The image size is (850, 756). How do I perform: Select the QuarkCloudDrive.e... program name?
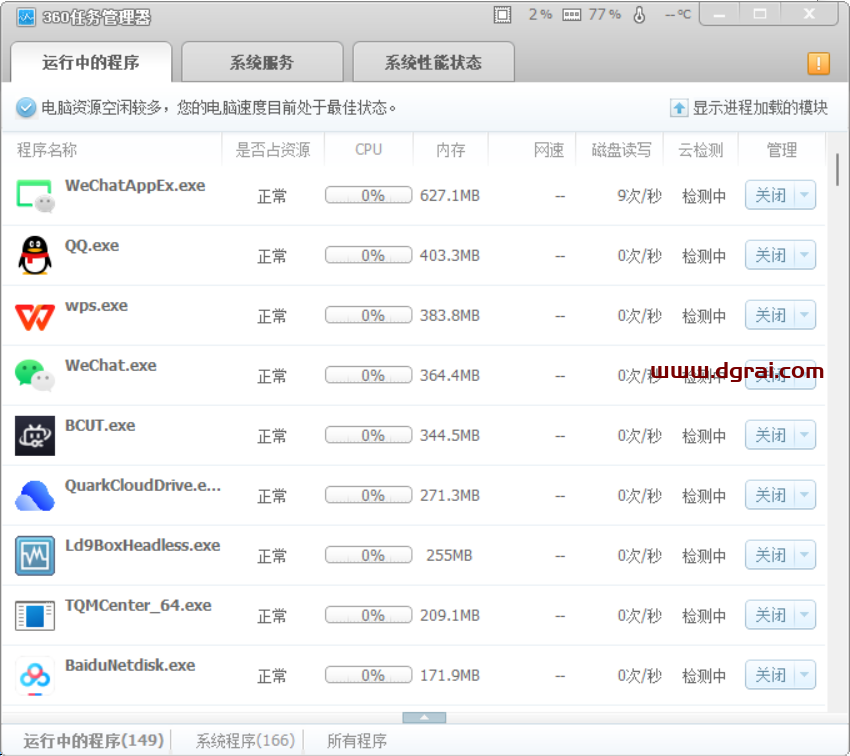point(143,486)
